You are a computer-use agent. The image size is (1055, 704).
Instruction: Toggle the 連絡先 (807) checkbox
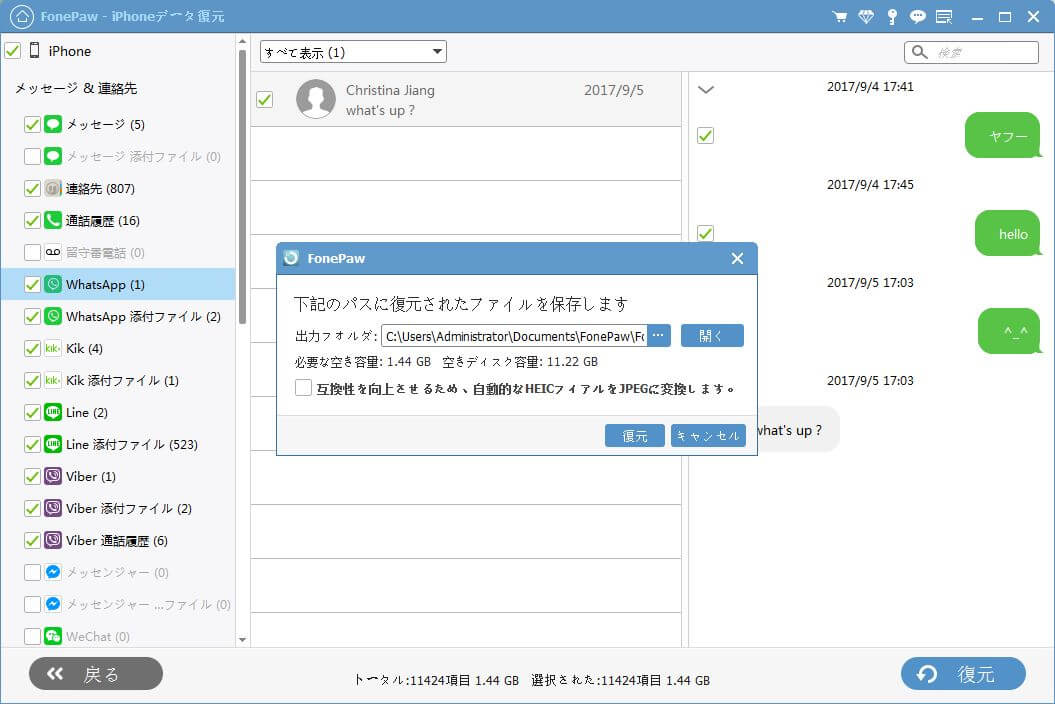pos(32,188)
